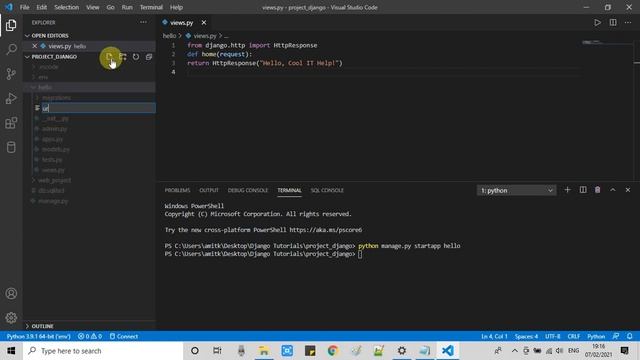Open notifications bell in status bar

(x=629, y=336)
